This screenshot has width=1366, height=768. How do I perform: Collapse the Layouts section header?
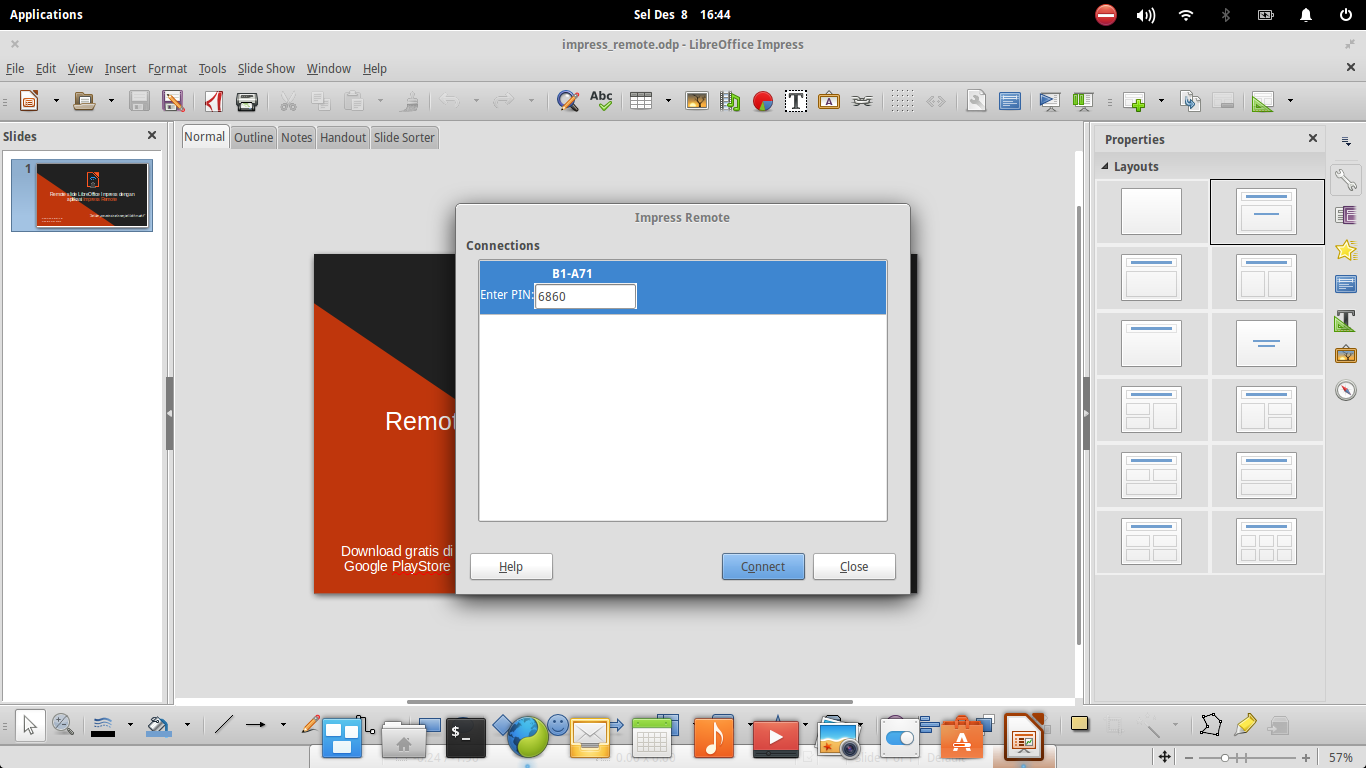tap(1135, 166)
